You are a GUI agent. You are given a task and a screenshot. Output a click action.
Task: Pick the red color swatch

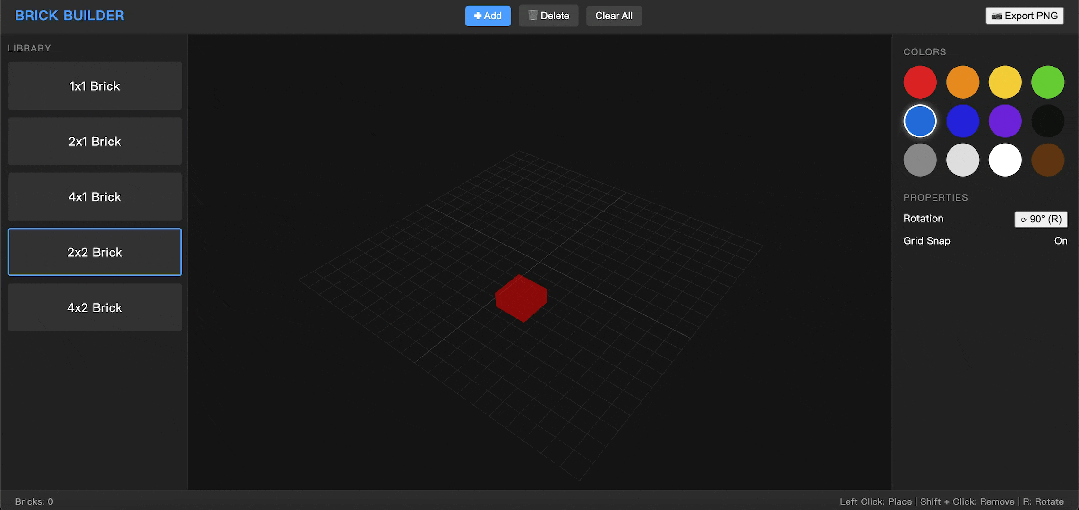click(x=920, y=82)
